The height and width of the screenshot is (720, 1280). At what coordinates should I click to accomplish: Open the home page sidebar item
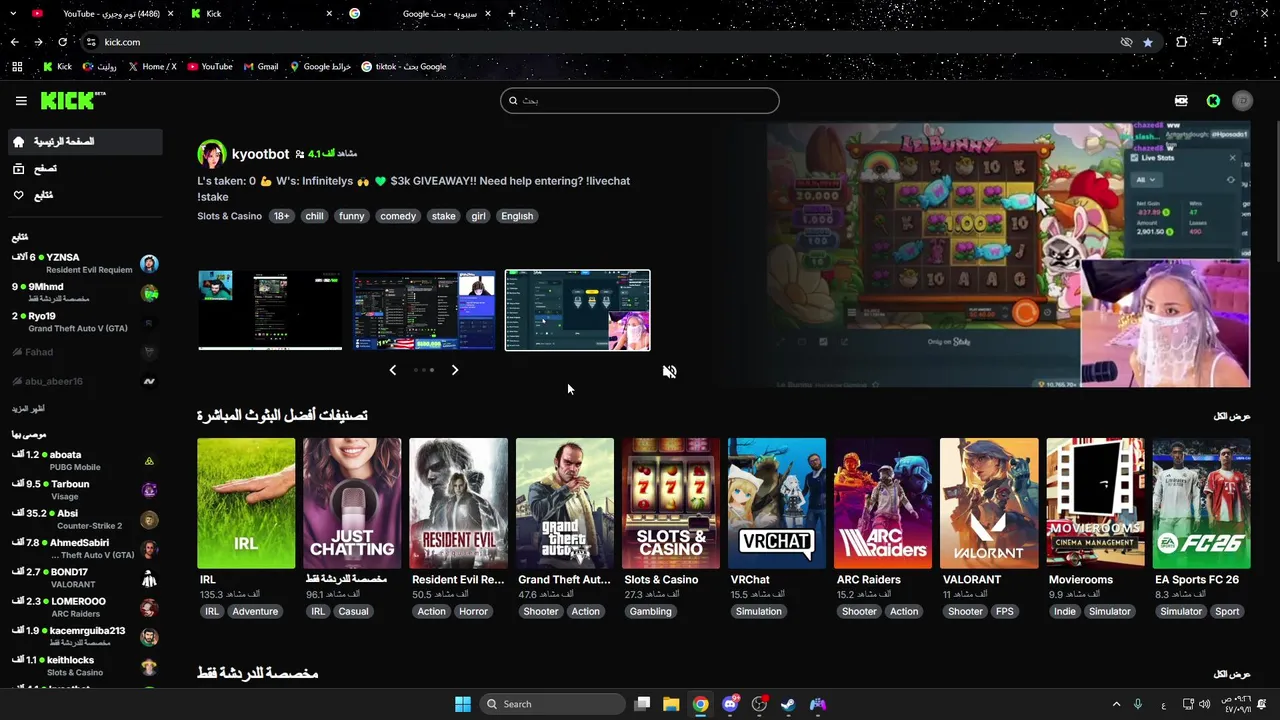pyautogui.click(x=85, y=142)
